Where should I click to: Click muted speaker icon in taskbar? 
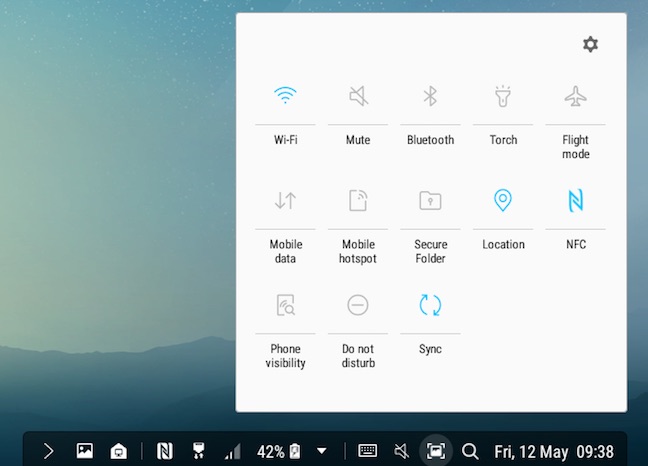(401, 451)
